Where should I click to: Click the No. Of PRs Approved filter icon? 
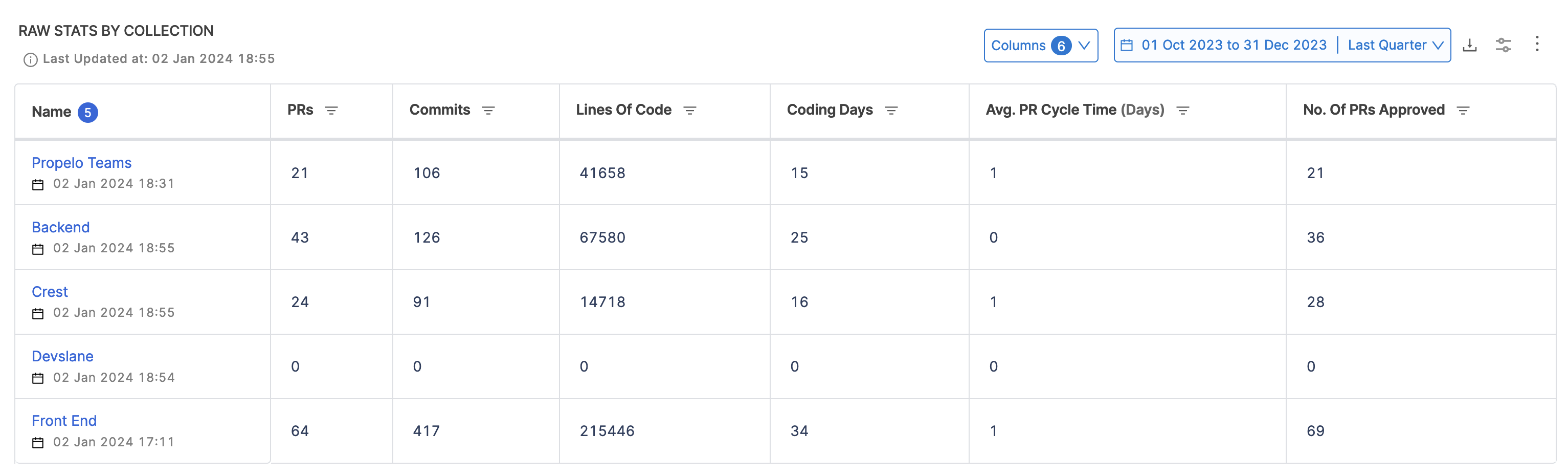(x=1463, y=111)
